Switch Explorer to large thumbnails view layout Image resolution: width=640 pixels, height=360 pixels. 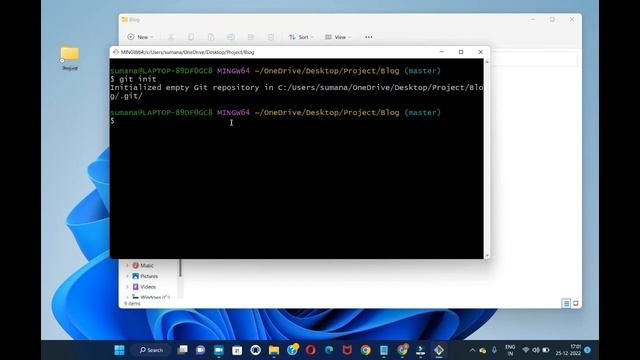[576, 303]
